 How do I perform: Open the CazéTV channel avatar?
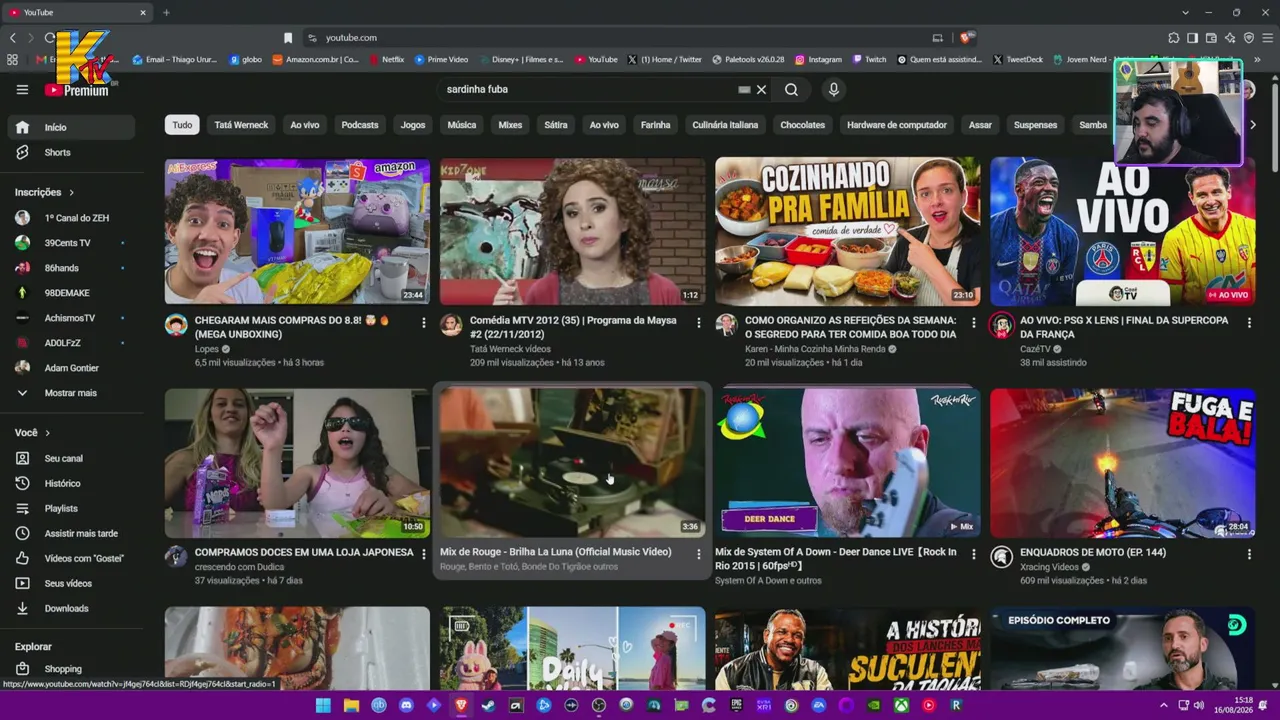click(x=1001, y=325)
